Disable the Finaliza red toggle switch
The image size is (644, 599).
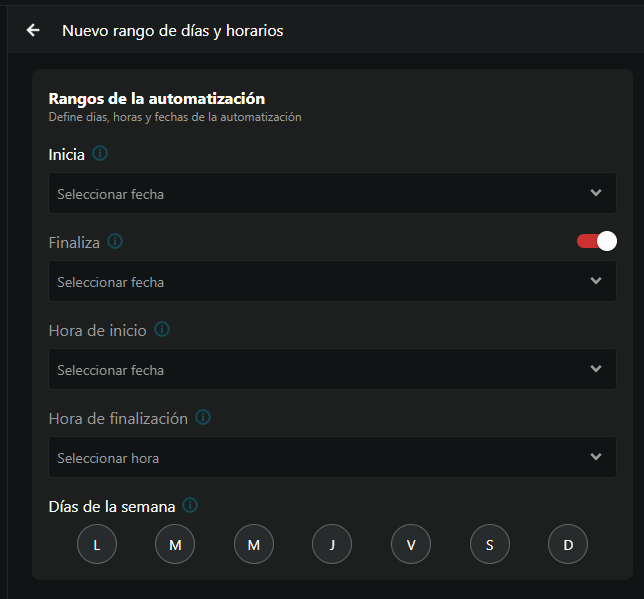[597, 241]
